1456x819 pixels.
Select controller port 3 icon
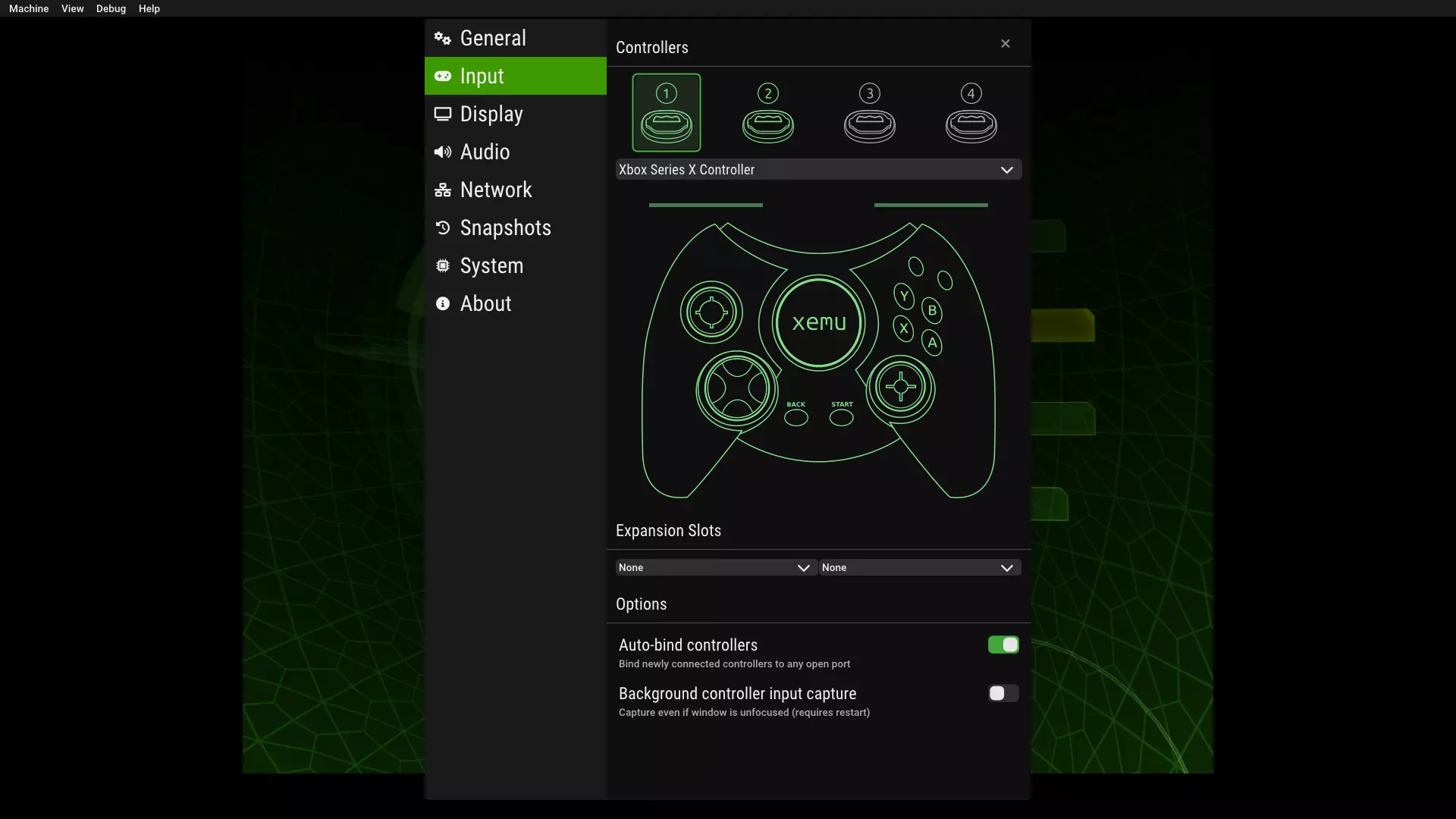869,113
